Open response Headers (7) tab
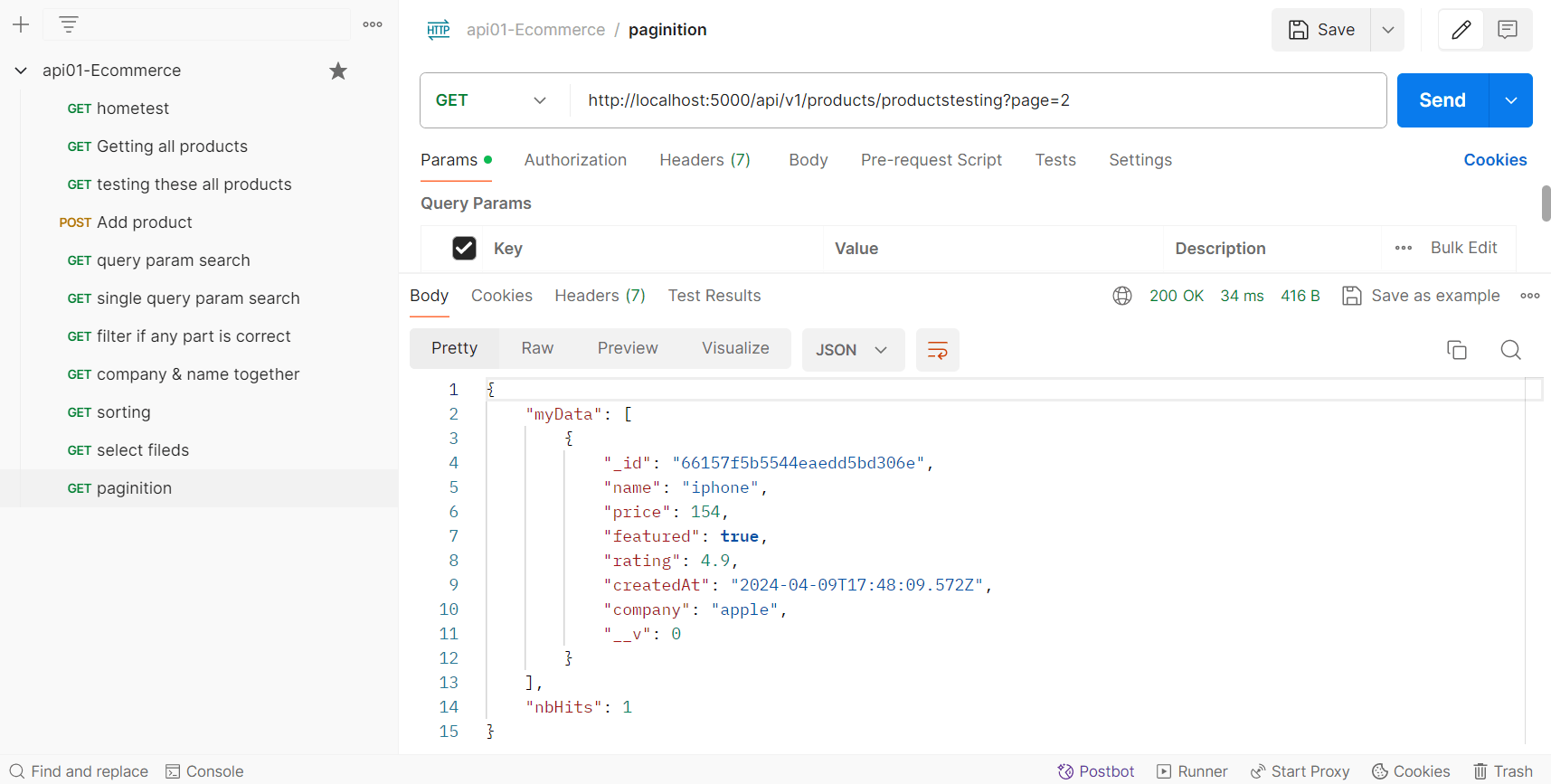The height and width of the screenshot is (784, 1551). 600,296
